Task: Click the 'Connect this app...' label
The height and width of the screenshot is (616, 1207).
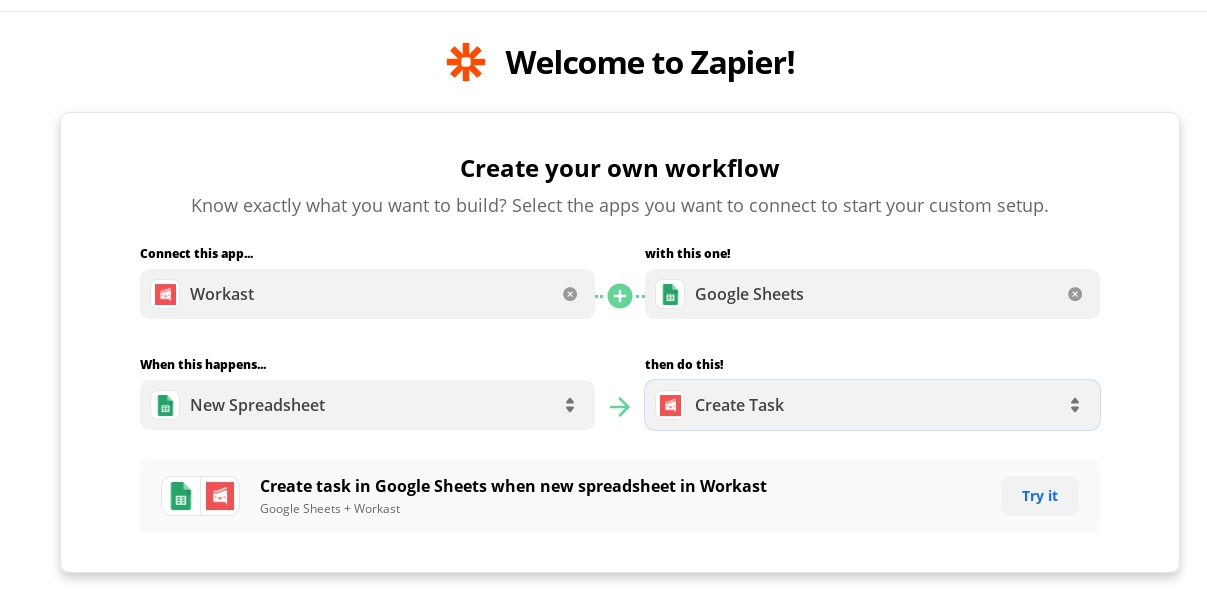Action: 197,253
